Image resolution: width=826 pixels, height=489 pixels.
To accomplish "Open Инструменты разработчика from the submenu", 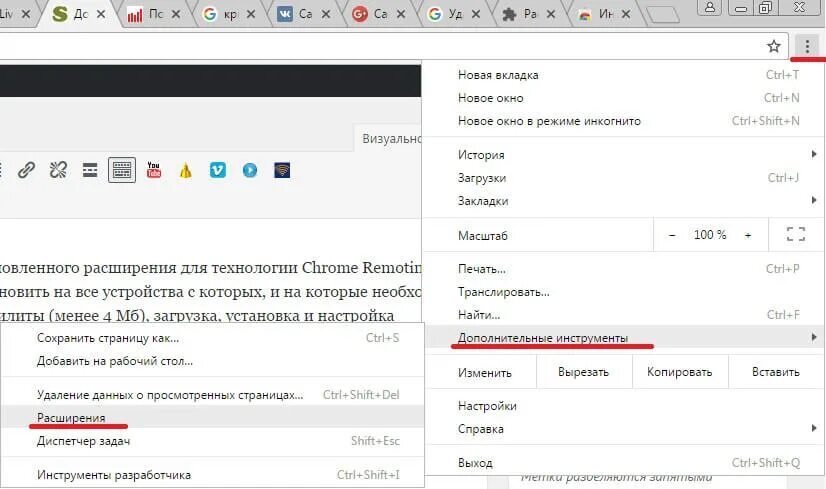I will 212,475.
